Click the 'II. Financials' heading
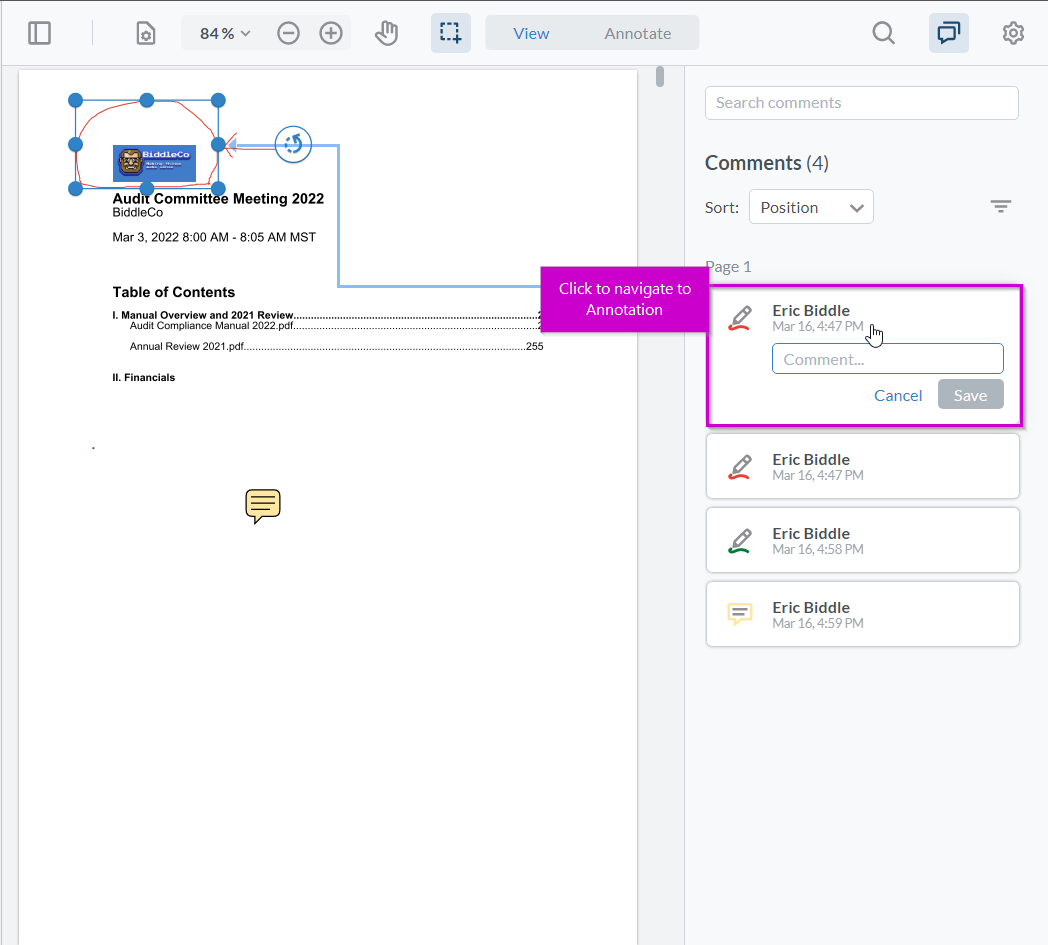The width and height of the screenshot is (1048, 945). pos(144,378)
